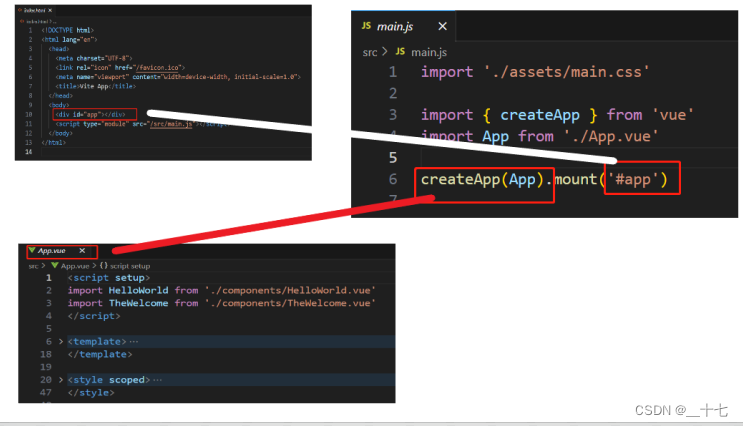Click './assets/main.css' string in main.js

566,72
